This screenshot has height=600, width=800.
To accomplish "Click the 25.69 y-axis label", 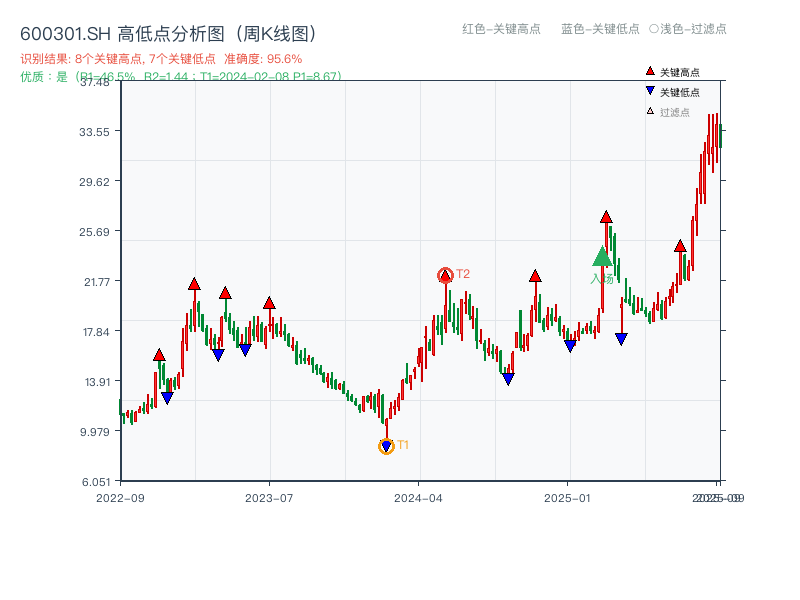I will tap(94, 232).
